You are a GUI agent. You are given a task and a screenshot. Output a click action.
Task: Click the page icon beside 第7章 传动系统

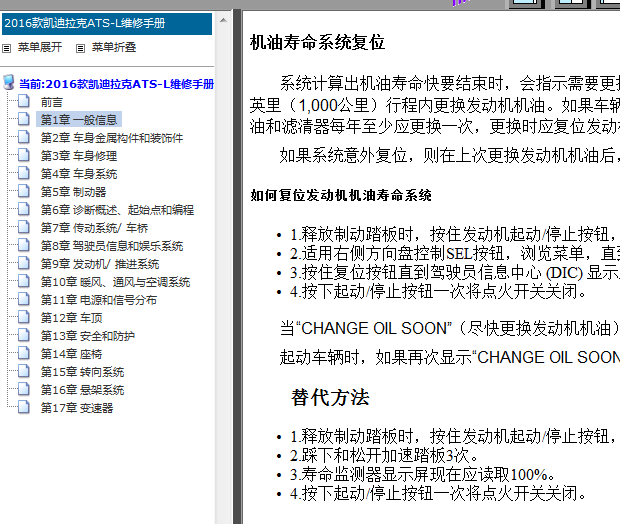[x=24, y=227]
